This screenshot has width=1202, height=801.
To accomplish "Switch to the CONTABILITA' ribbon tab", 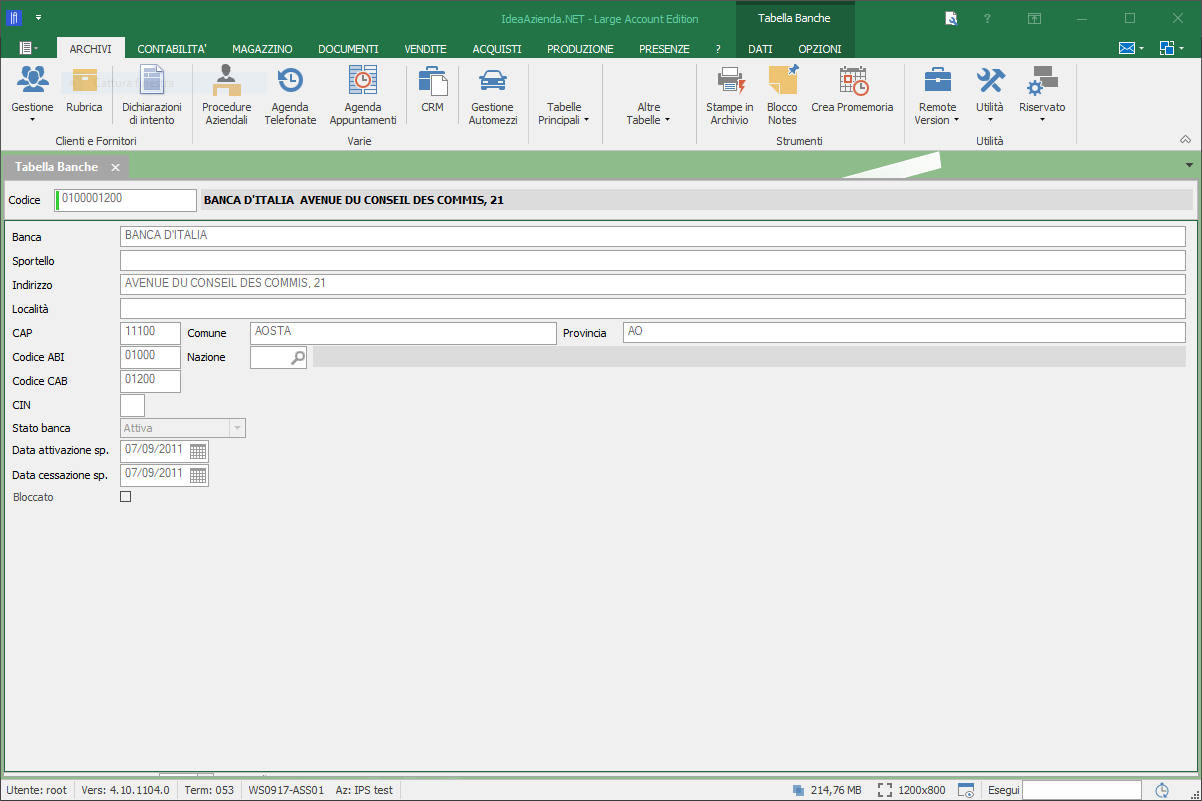I will [x=172, y=48].
